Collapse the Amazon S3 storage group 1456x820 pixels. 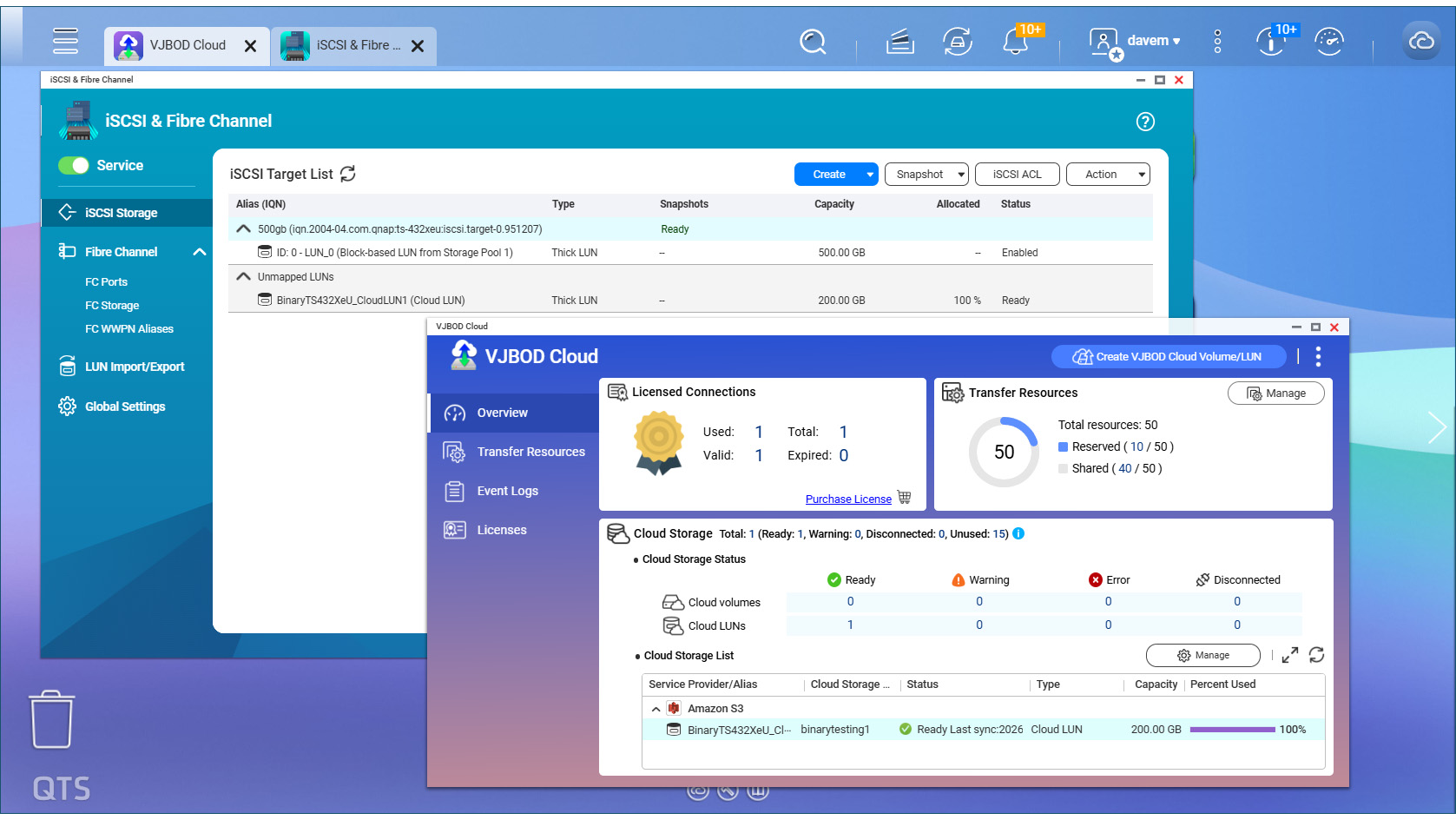656,709
